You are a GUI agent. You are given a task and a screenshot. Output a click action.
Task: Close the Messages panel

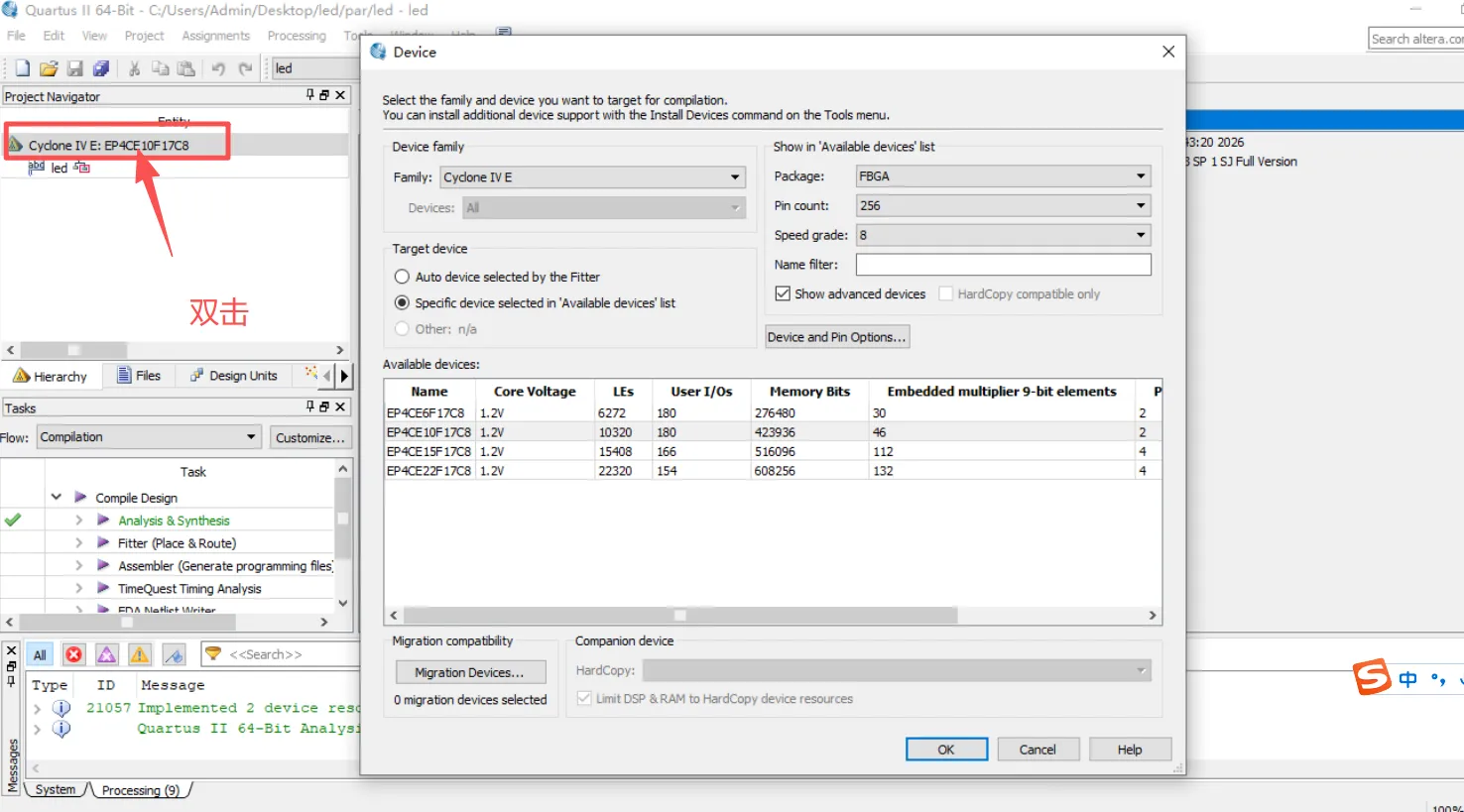[x=11, y=651]
